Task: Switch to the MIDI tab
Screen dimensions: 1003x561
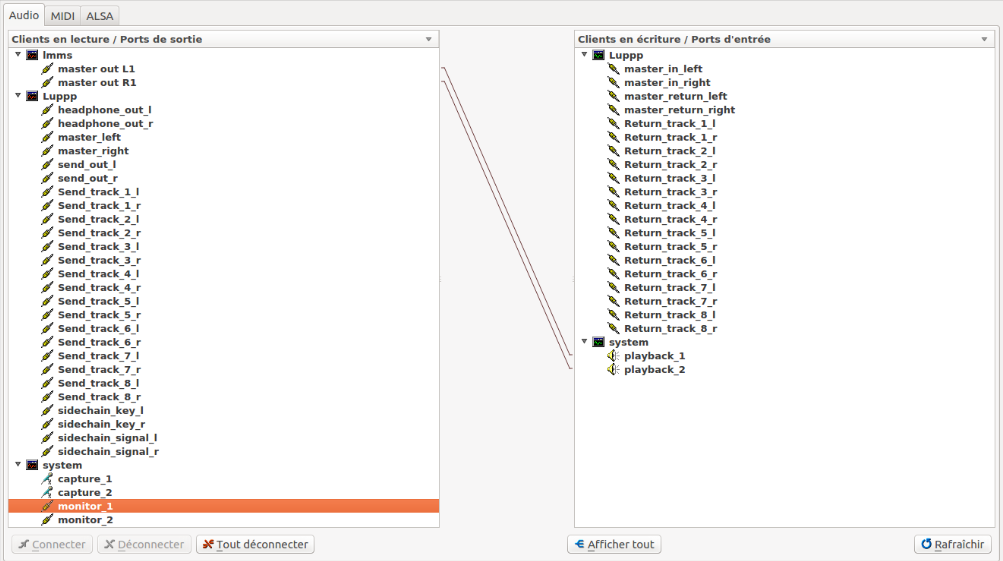Action: [x=63, y=15]
